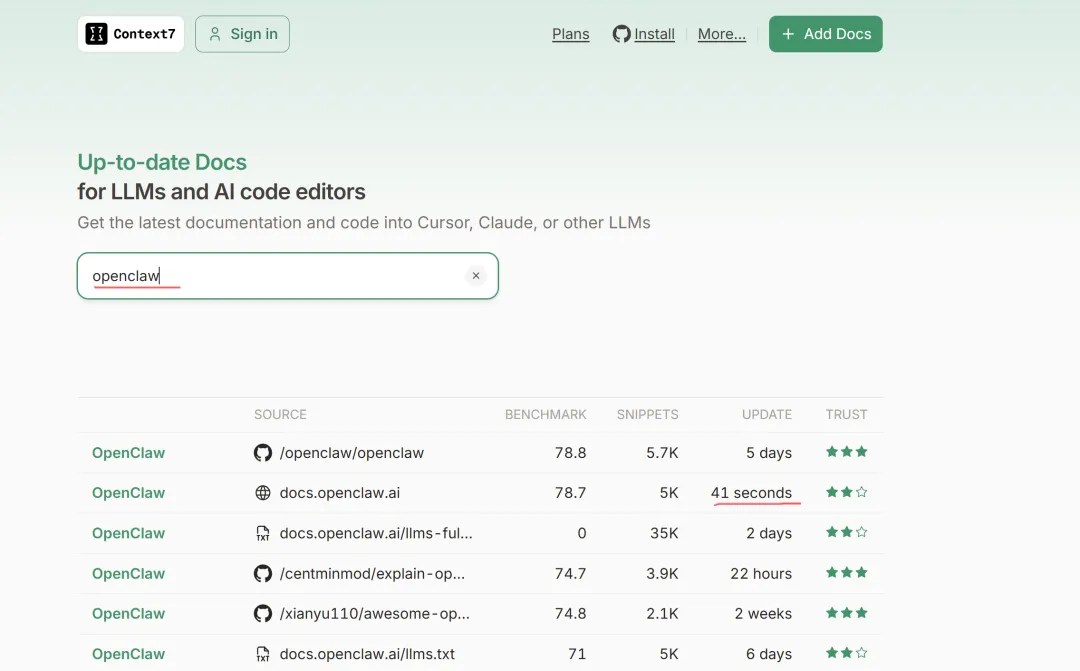This screenshot has height=671, width=1080.
Task: Click trust stars in the 6 days row
Action: pyautogui.click(x=847, y=652)
